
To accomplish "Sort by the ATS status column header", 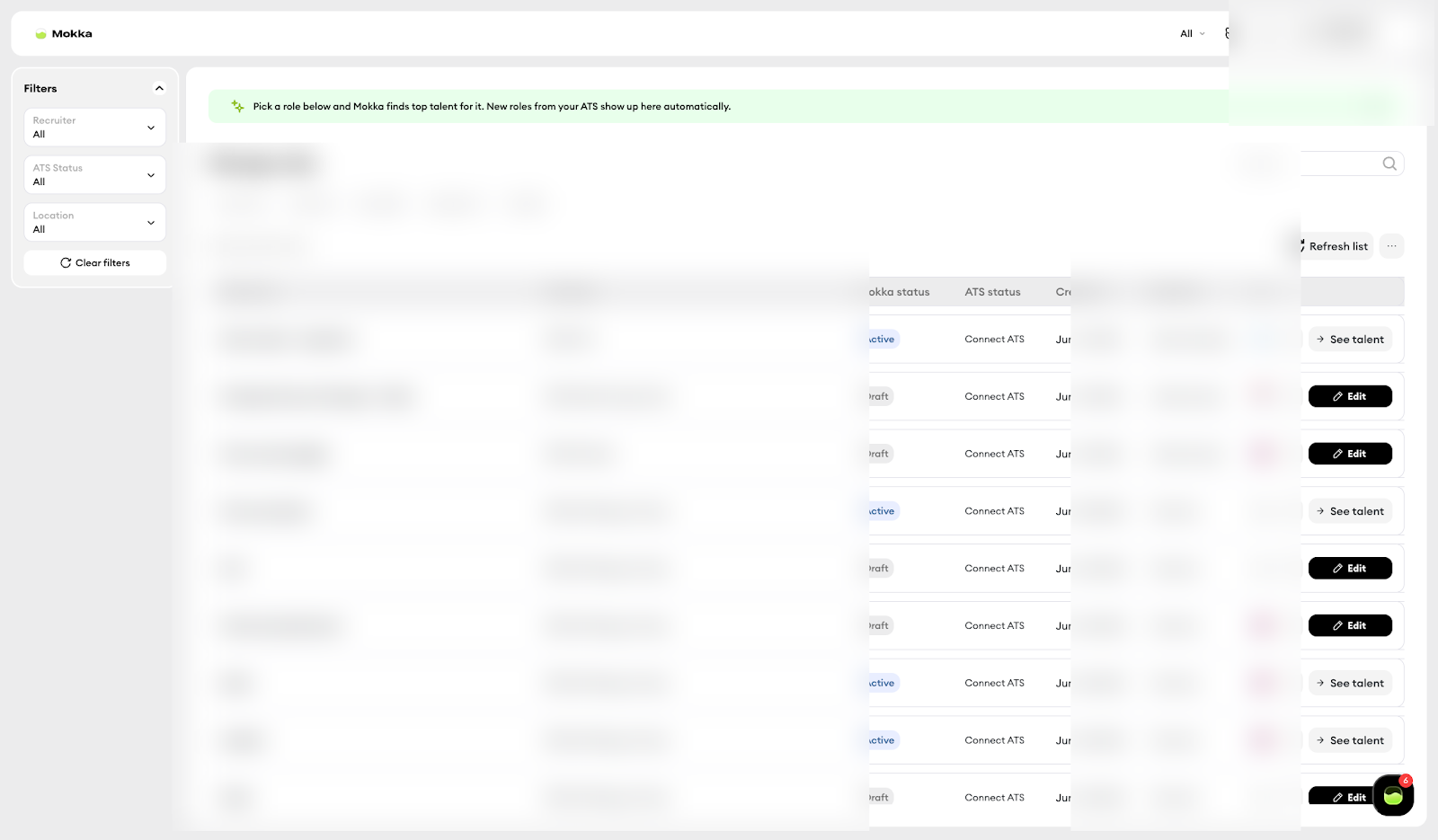I will coord(992,292).
